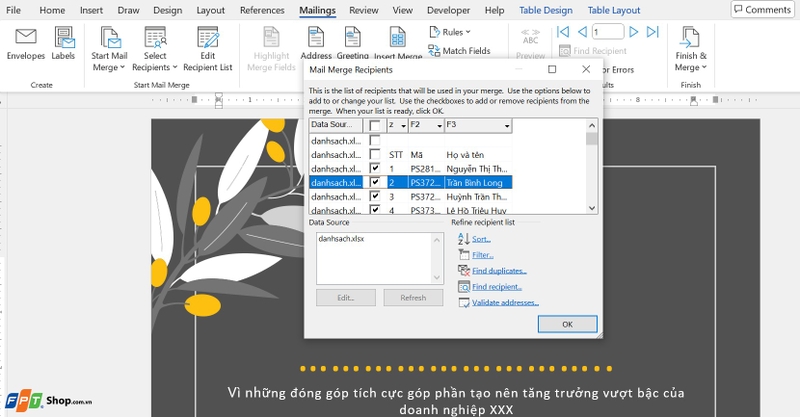800x417 pixels.
Task: Uncheck recipient Huỳnh Trần Th... checkbox
Action: (375, 196)
